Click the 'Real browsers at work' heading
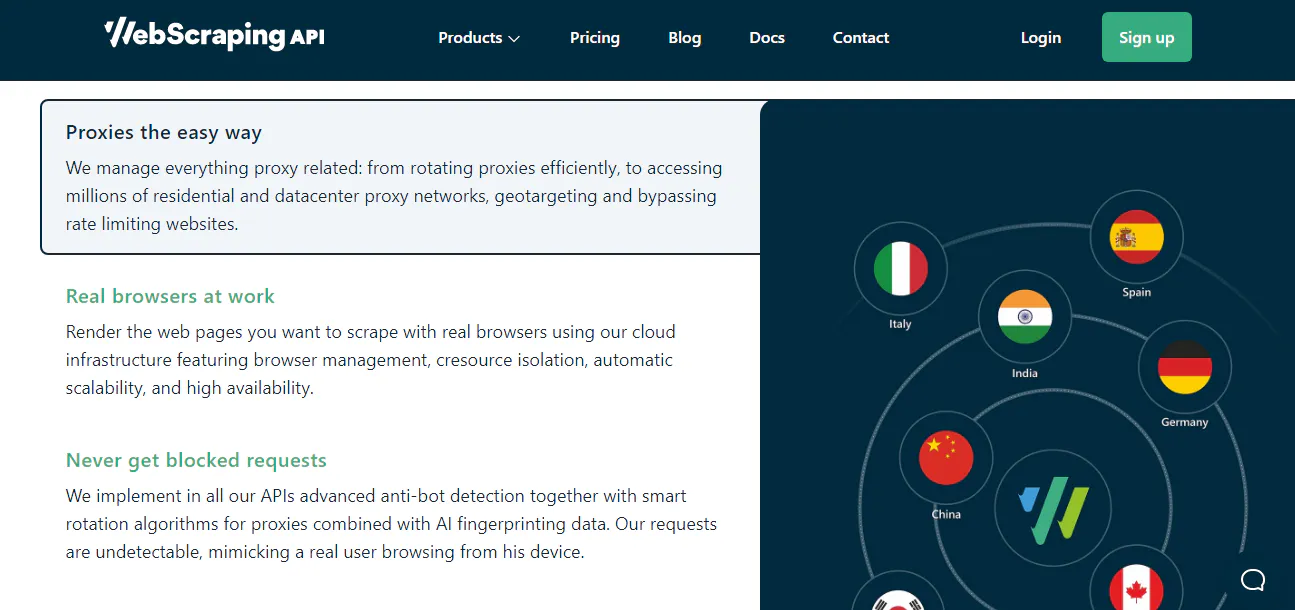This screenshot has height=610, width=1295. point(170,296)
